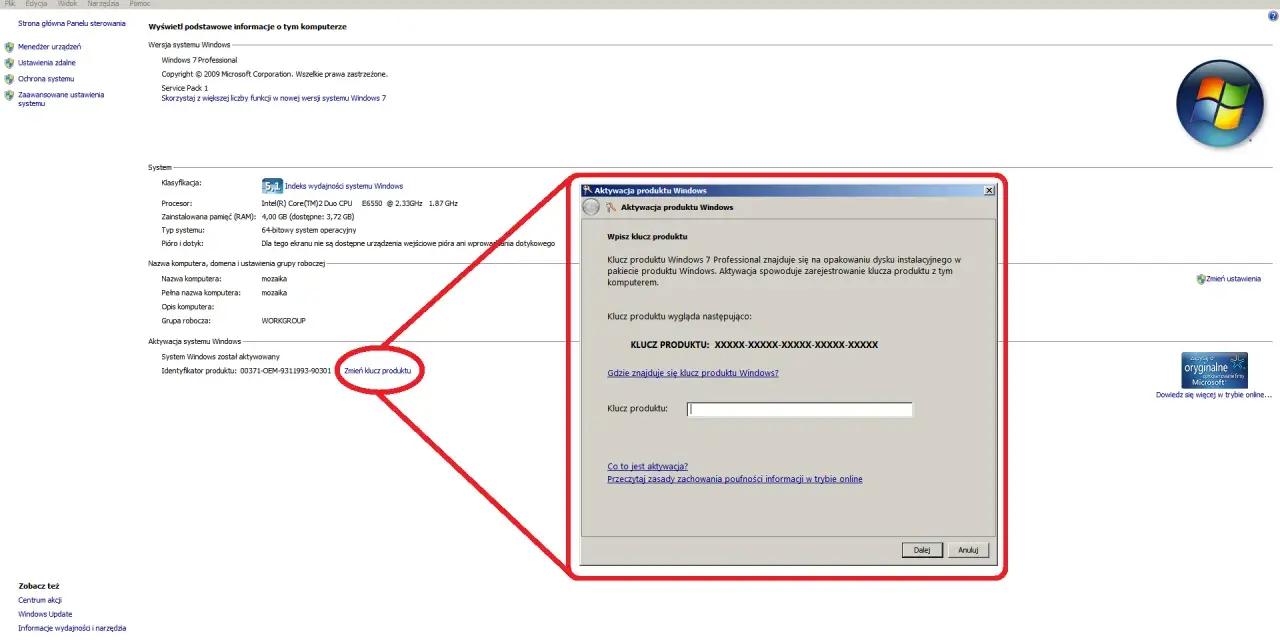Open Informacje wydajności i narzędzia link
Image resolution: width=1280 pixels, height=640 pixels.
pos(72,628)
